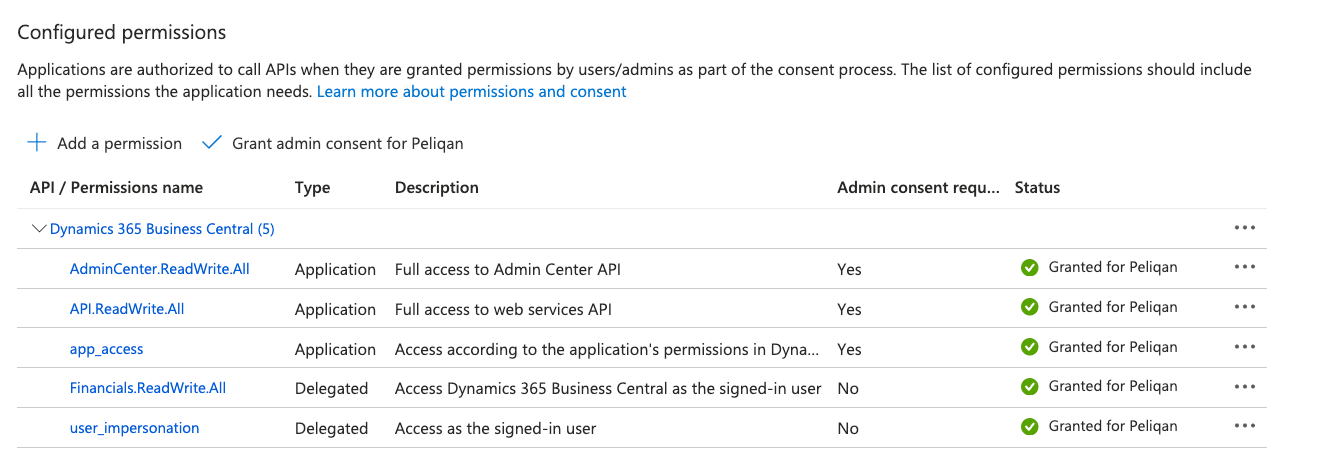This screenshot has height=453, width=1325.
Task: Open Dynamics 365 Business Central (5) group link
Action: click(x=162, y=229)
